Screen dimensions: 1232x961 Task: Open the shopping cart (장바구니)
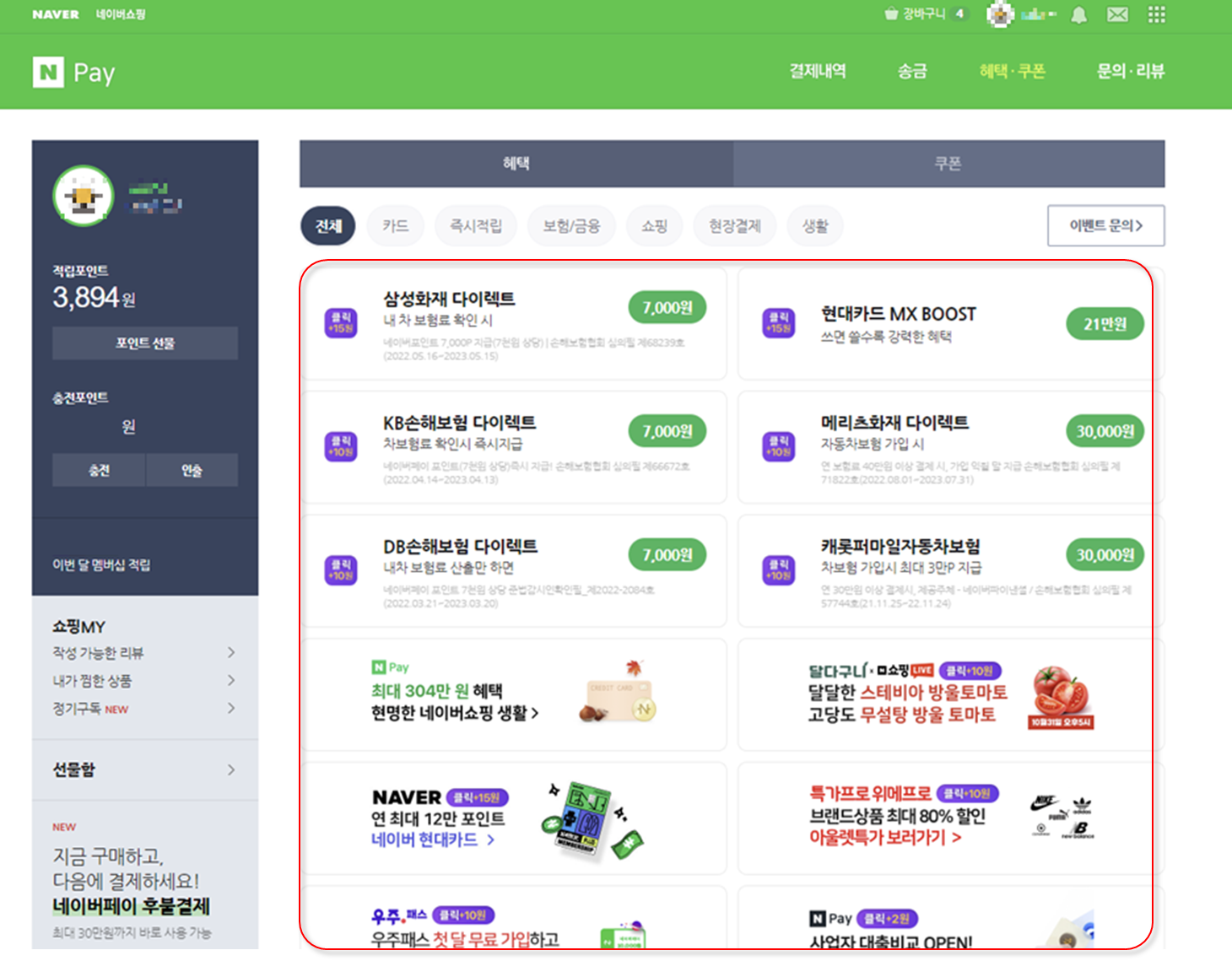[x=915, y=14]
